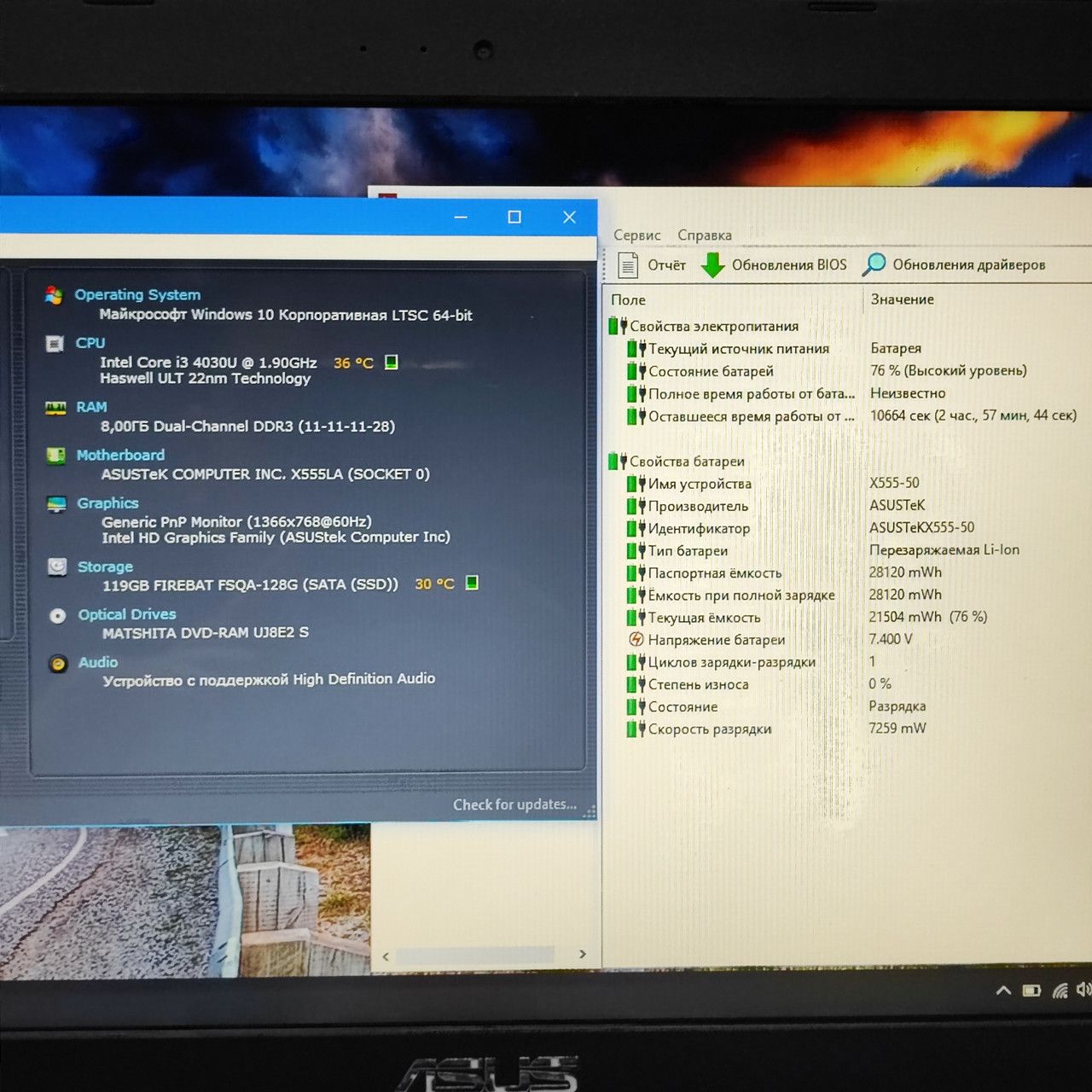Click the volume speaker tray icon
The image size is (1092, 1092).
pos(1083,990)
